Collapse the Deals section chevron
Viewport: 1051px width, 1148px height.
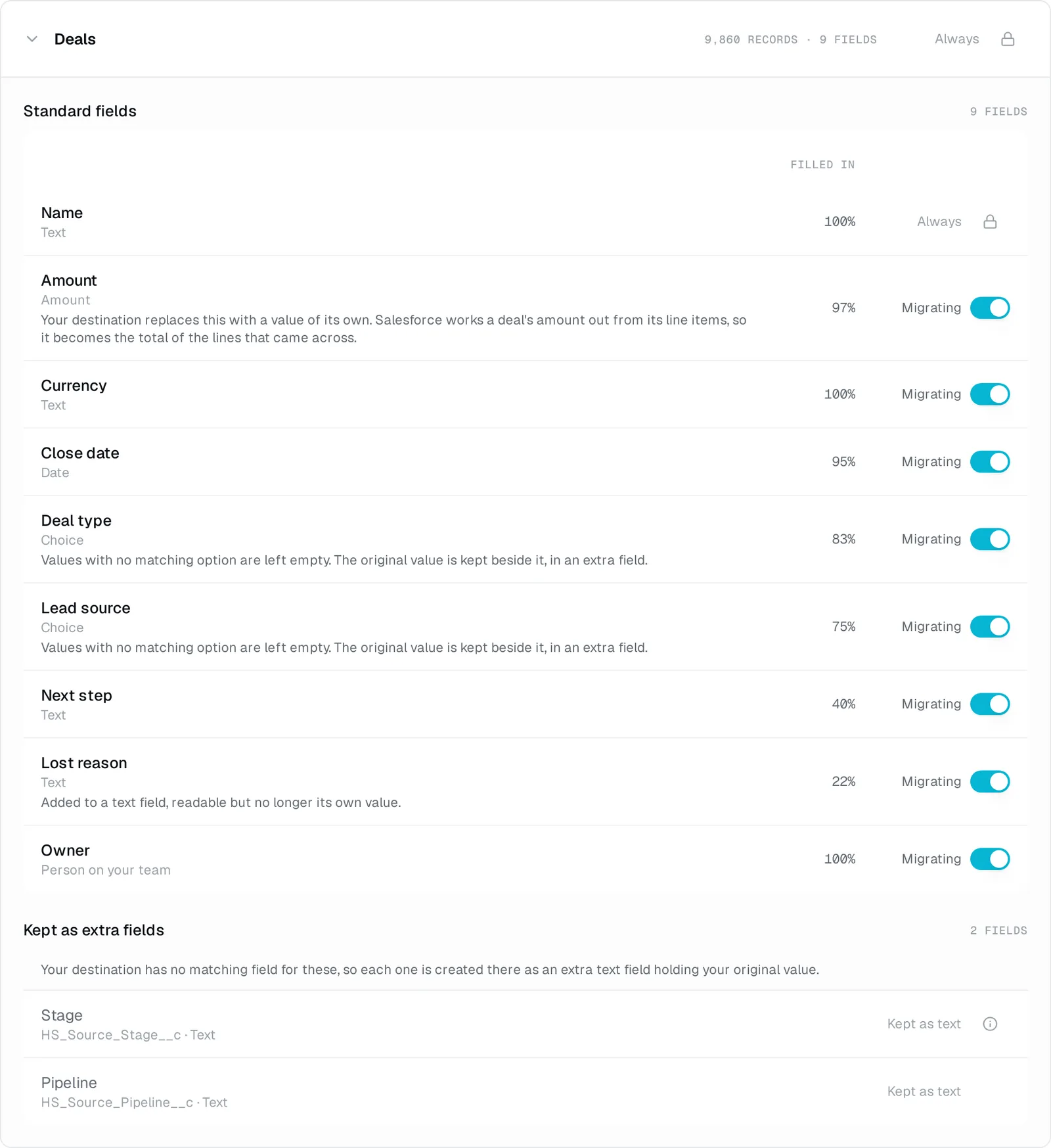[32, 39]
